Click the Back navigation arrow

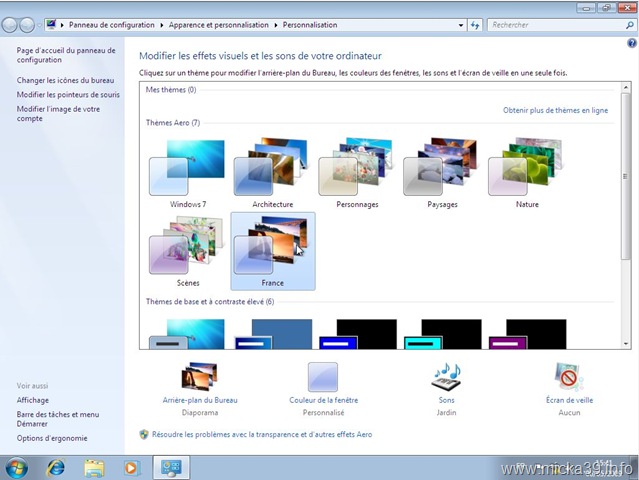(x=10, y=25)
